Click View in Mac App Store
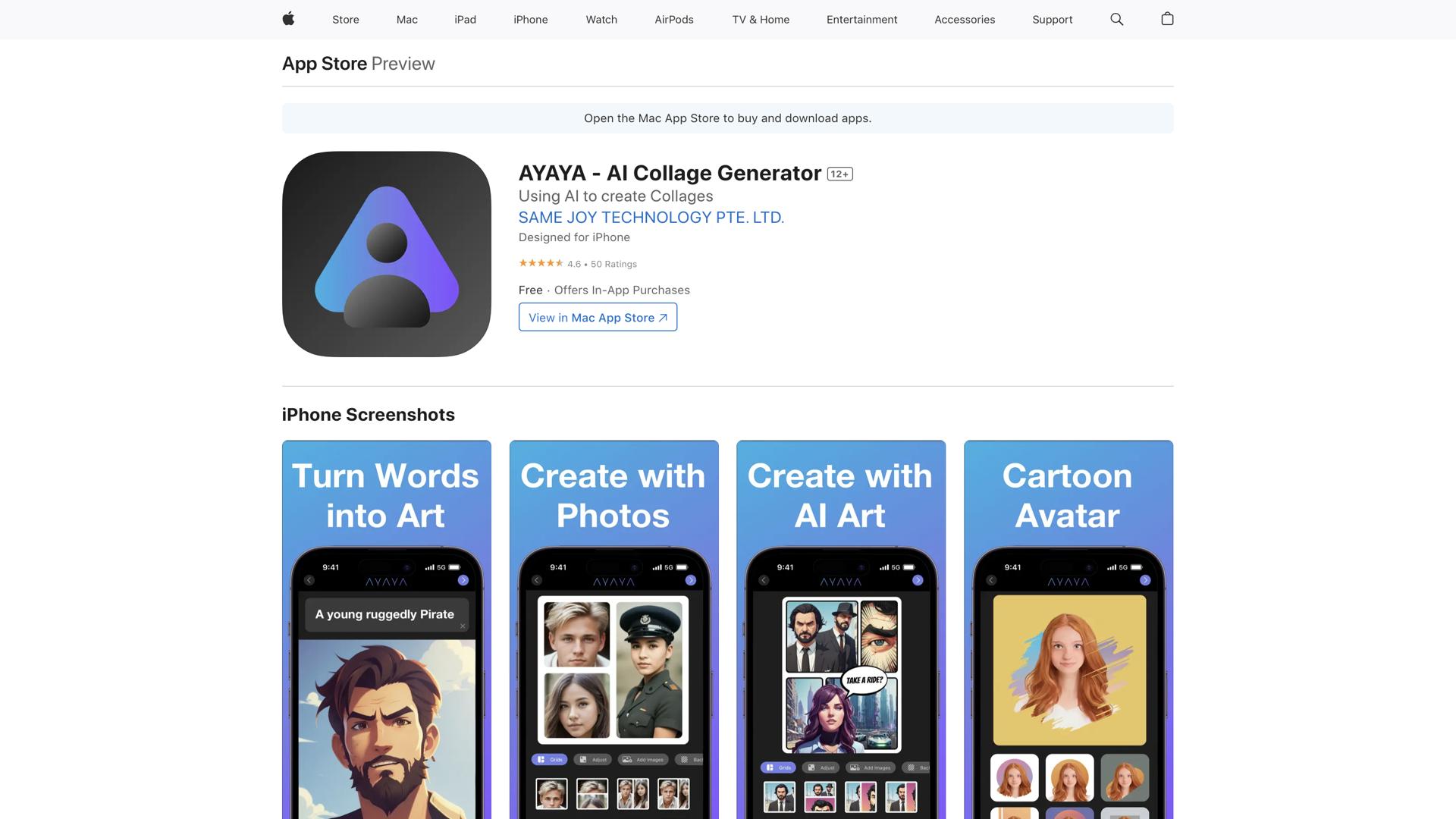Screen dimensions: 1456x819 597,317
